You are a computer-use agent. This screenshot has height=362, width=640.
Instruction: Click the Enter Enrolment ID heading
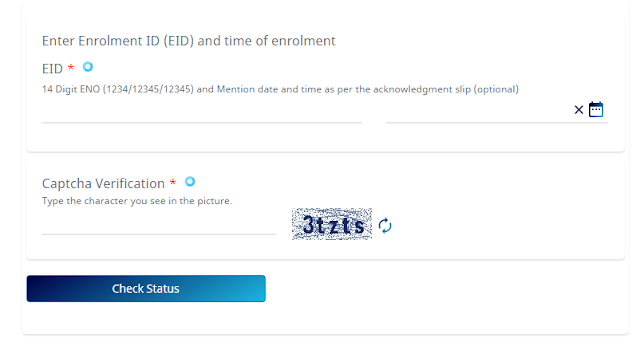coord(189,41)
